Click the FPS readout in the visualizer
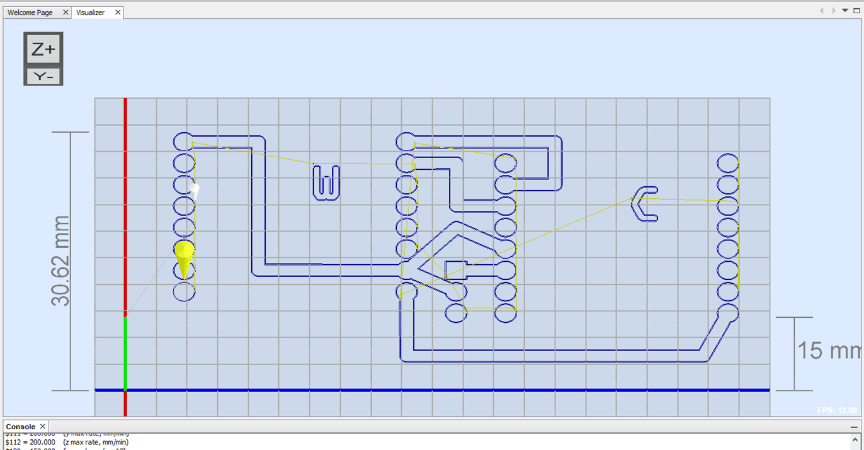The image size is (864, 450). coord(837,410)
